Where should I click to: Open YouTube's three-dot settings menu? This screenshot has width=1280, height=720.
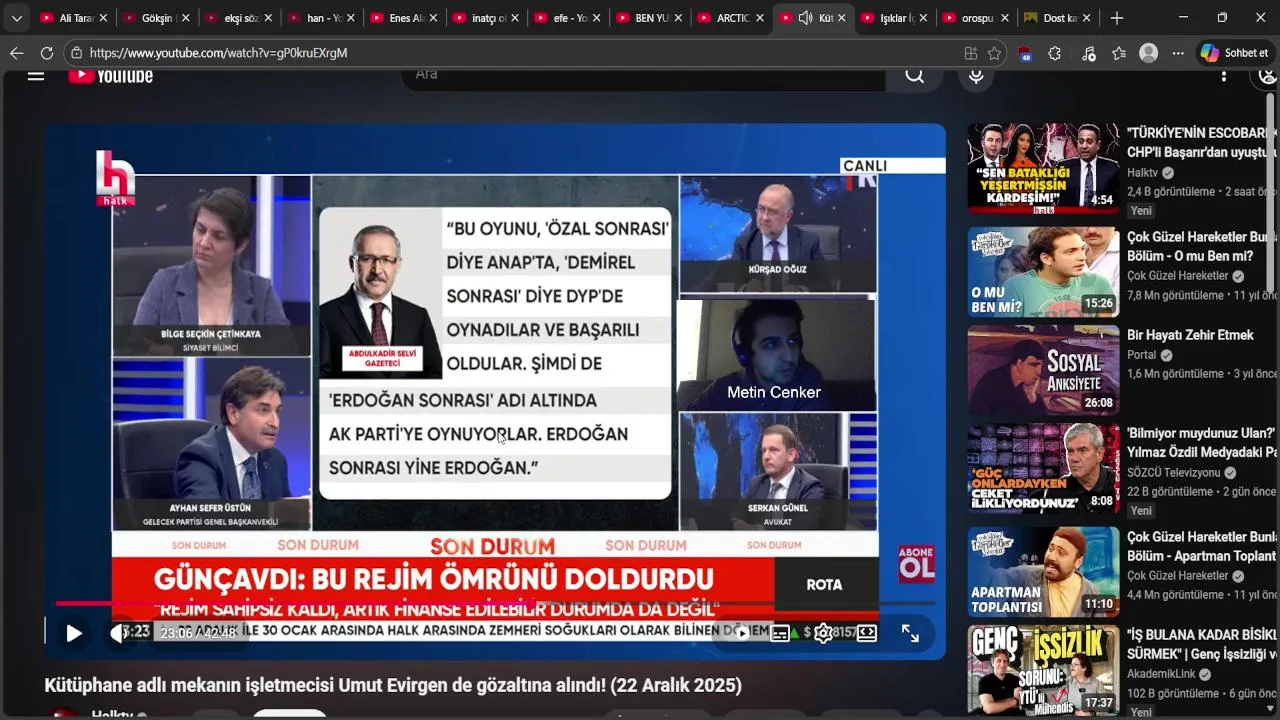[x=1223, y=75]
